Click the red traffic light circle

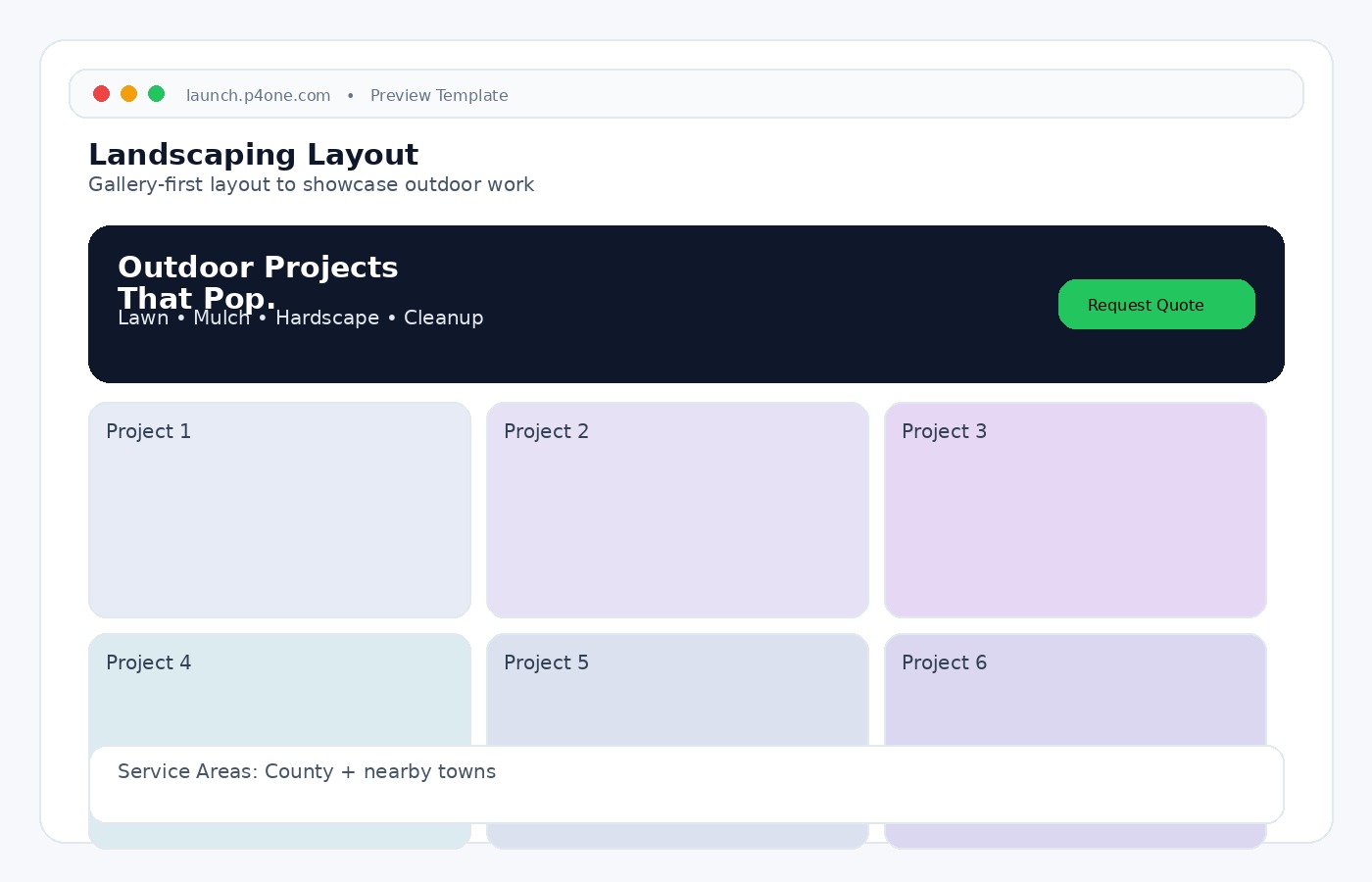[x=102, y=93]
